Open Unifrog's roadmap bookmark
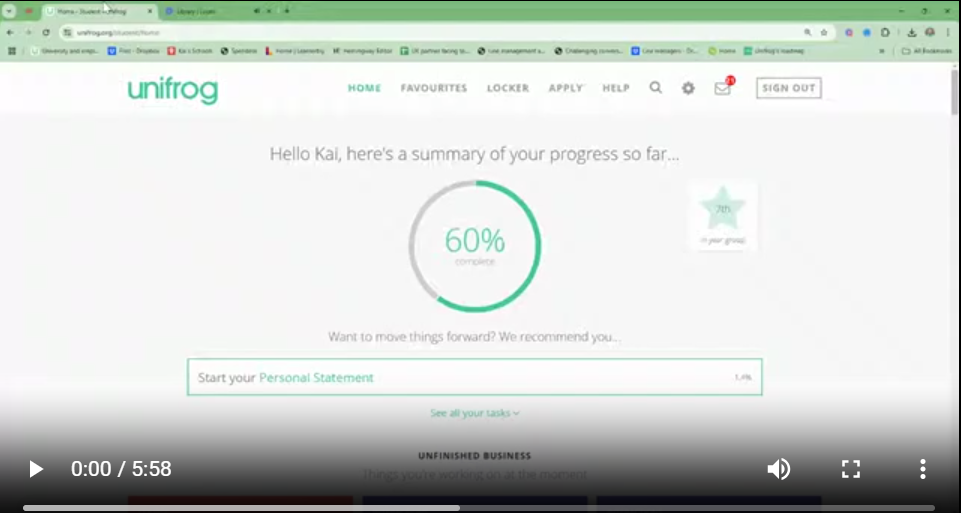 pyautogui.click(x=773, y=51)
